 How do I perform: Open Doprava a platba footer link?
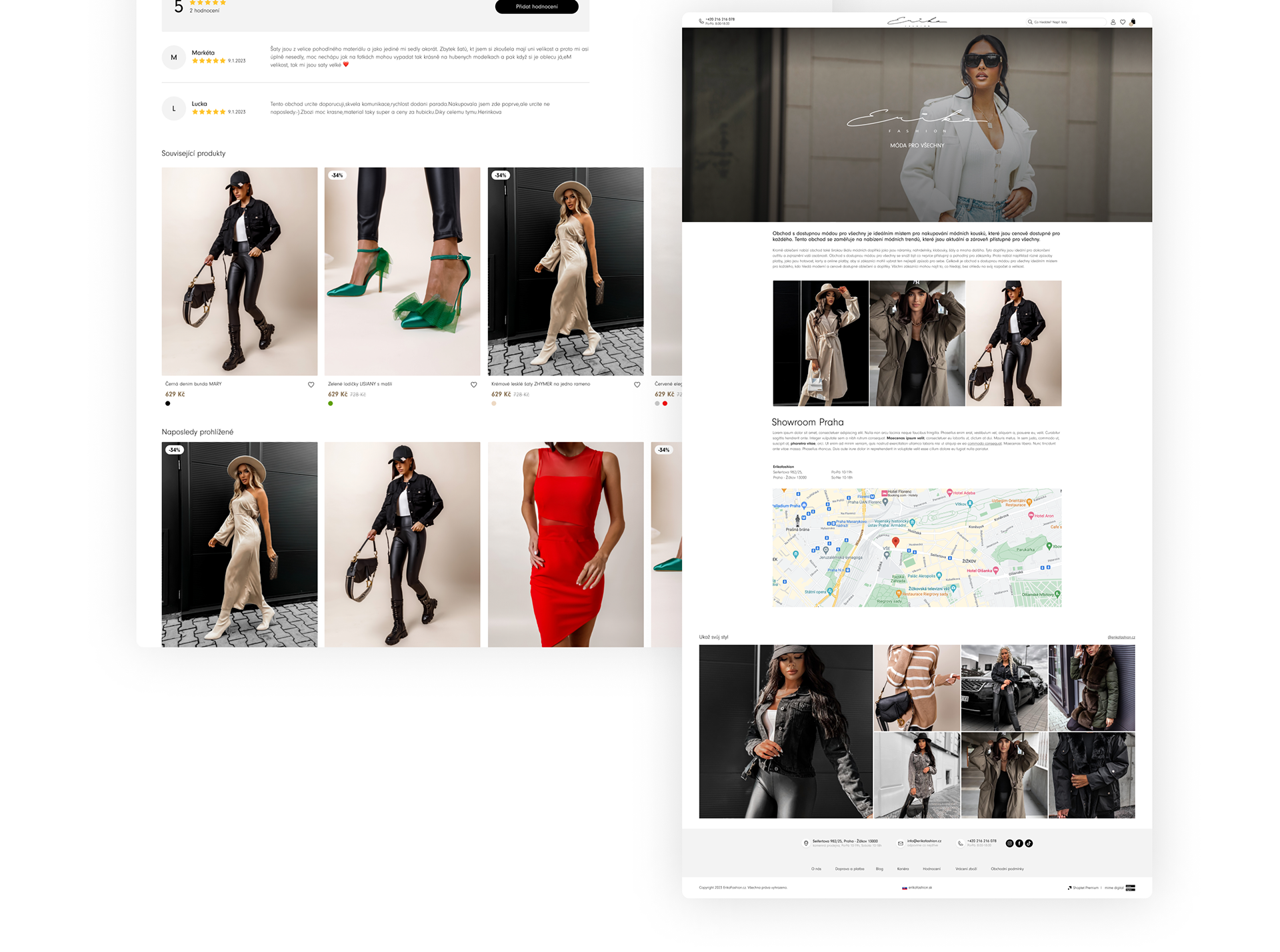[x=849, y=869]
